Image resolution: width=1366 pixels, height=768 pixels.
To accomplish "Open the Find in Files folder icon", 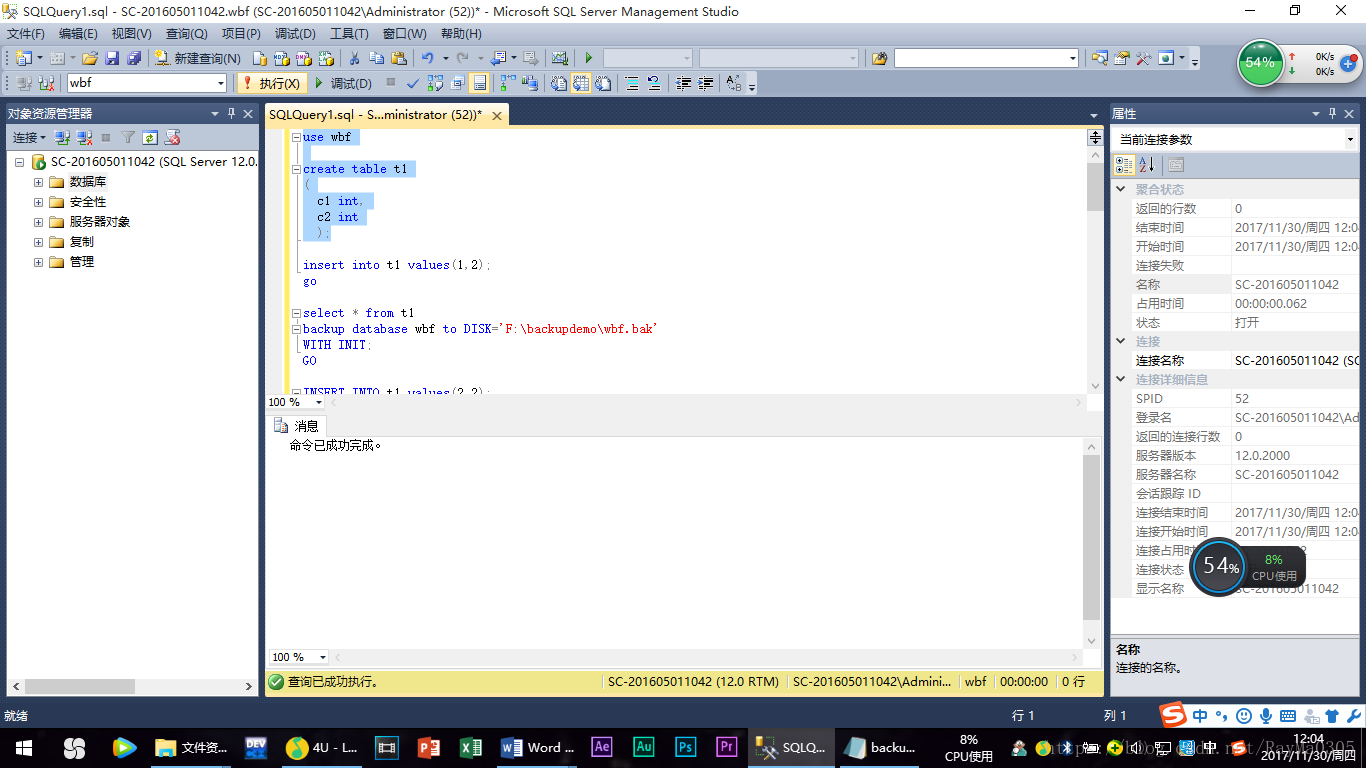I will tap(879, 58).
